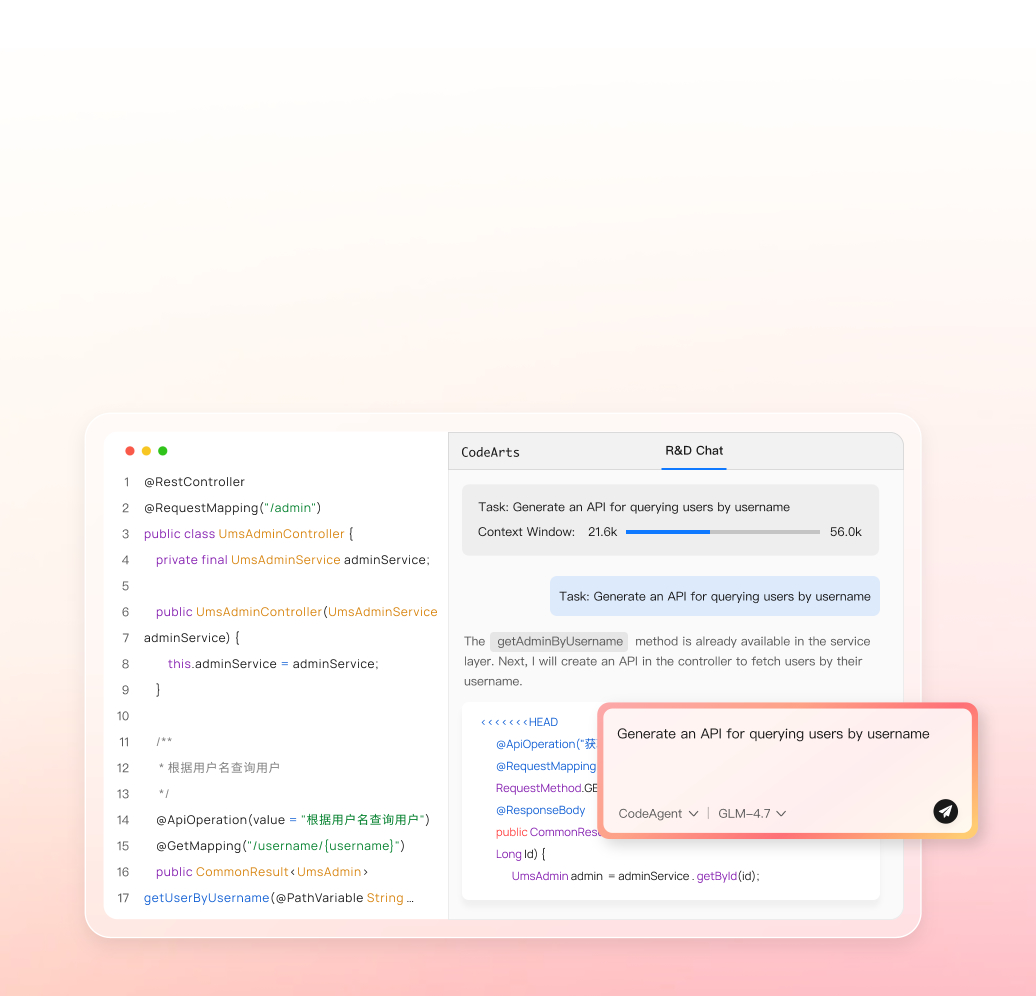
Task: Click the getUserByUsername method name
Action: coord(206,898)
